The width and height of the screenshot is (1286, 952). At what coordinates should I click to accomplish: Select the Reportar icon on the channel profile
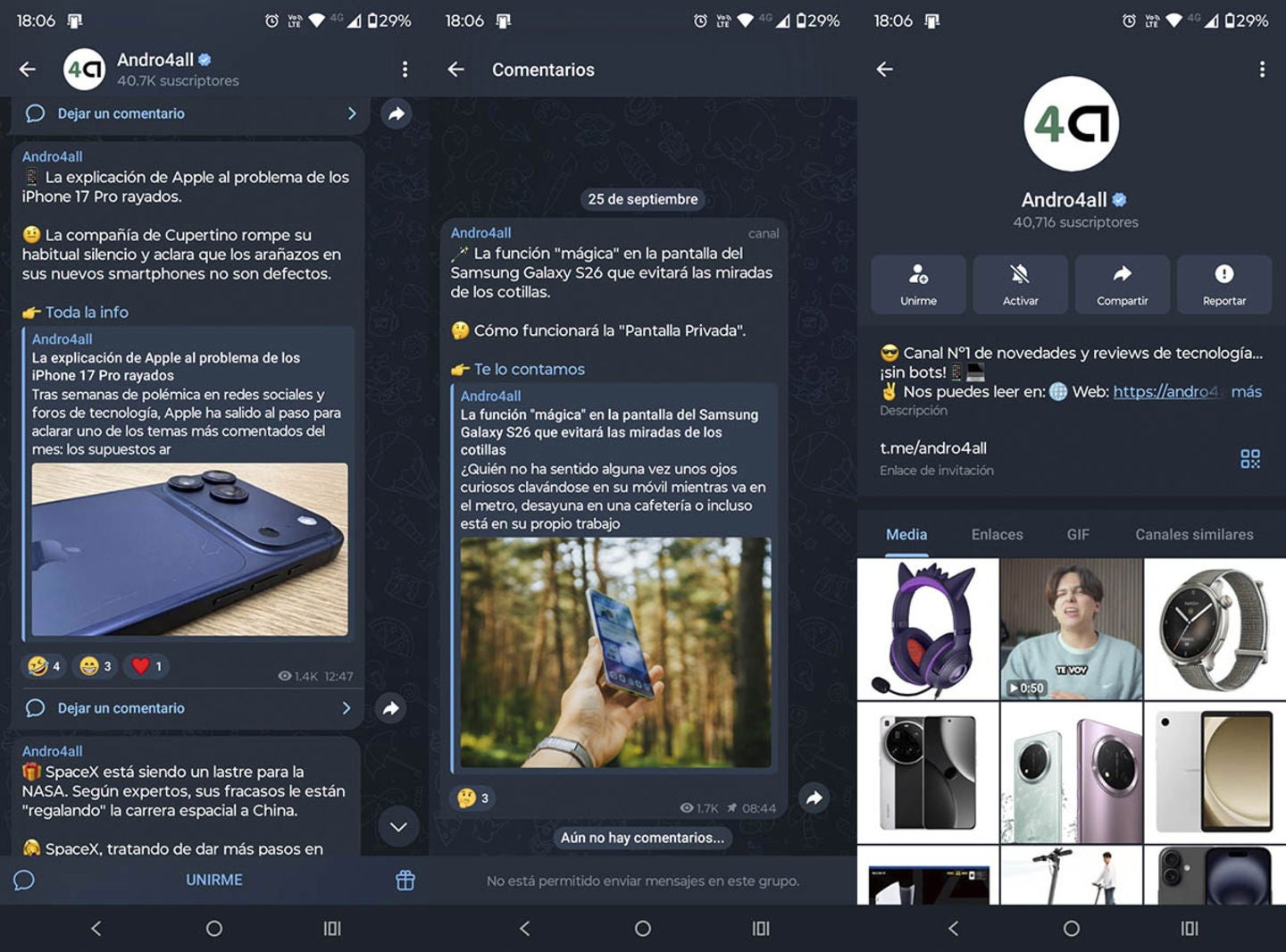coord(1224,284)
